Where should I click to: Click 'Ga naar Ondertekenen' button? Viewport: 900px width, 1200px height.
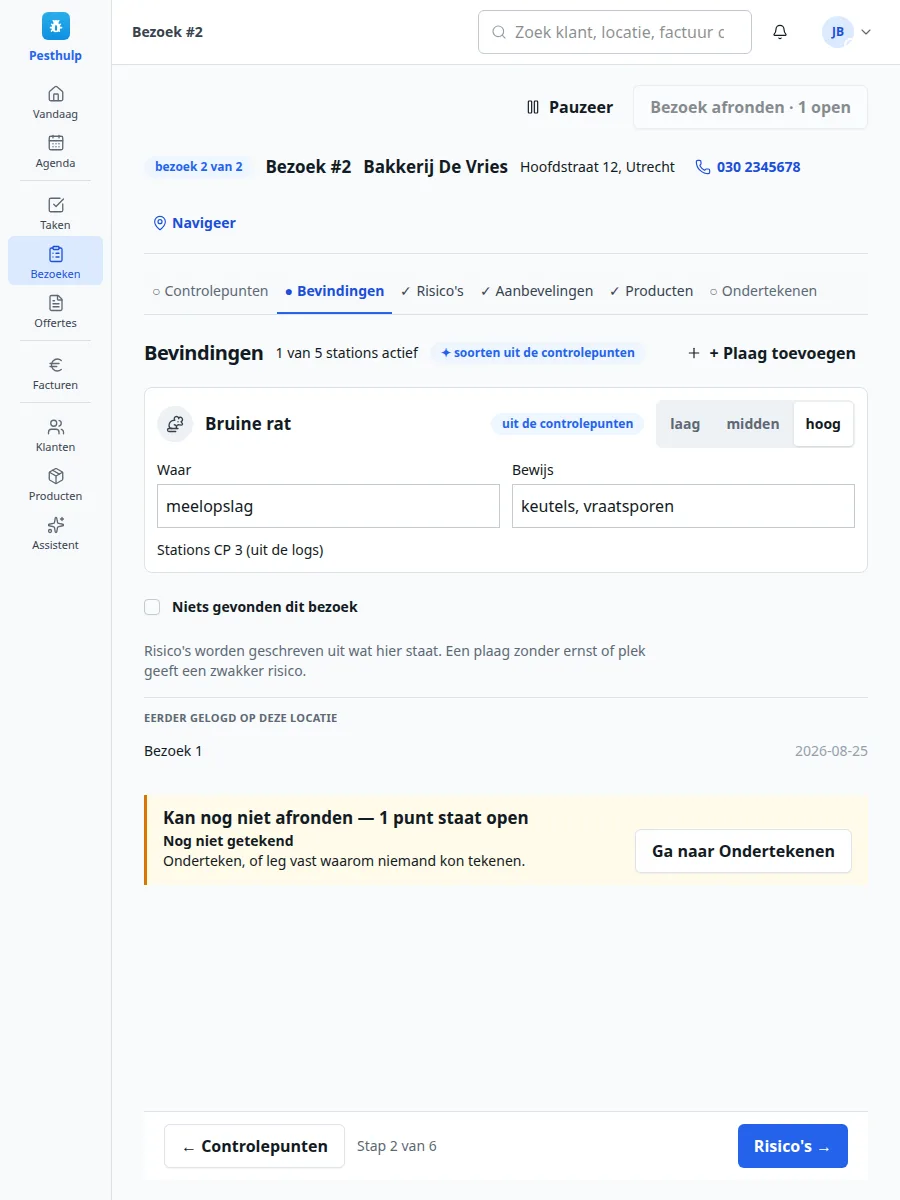(x=743, y=851)
